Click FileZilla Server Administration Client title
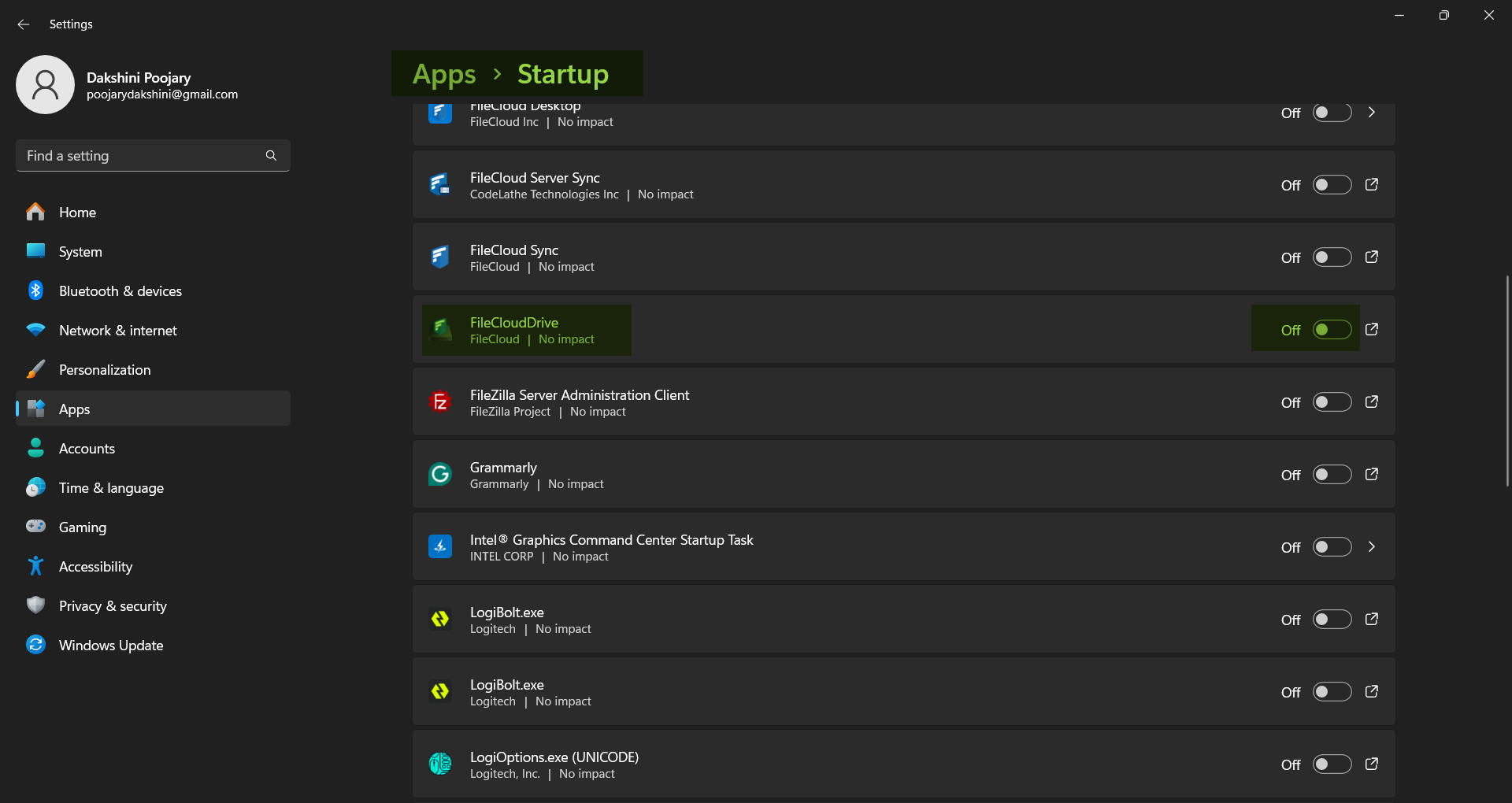Viewport: 1512px width, 803px height. tap(580, 394)
